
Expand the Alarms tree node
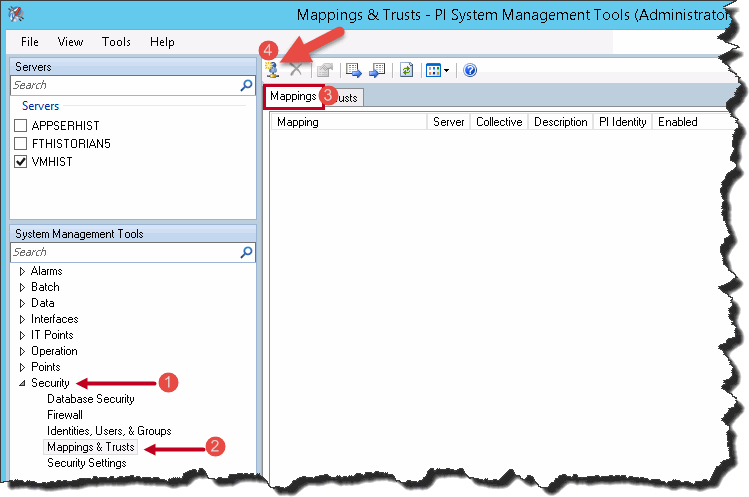22,271
